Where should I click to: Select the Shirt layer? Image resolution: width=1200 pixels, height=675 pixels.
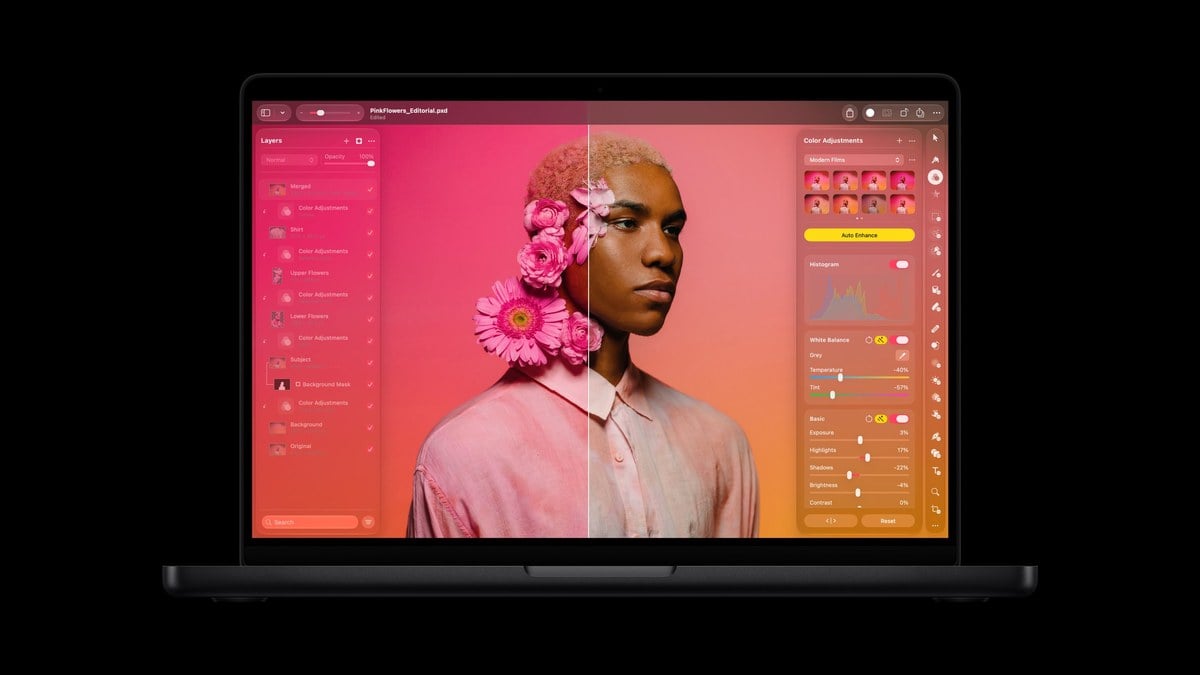pyautogui.click(x=318, y=232)
